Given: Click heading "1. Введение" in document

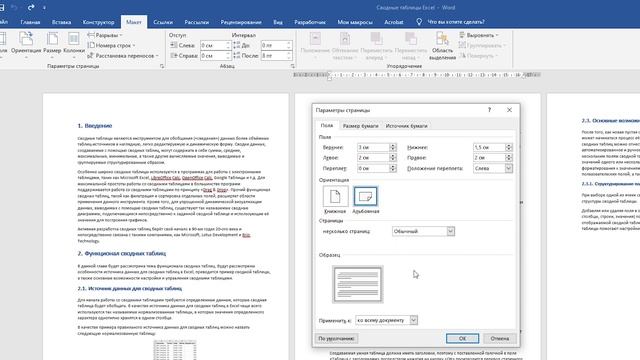Looking at the screenshot, I should click(x=95, y=126).
